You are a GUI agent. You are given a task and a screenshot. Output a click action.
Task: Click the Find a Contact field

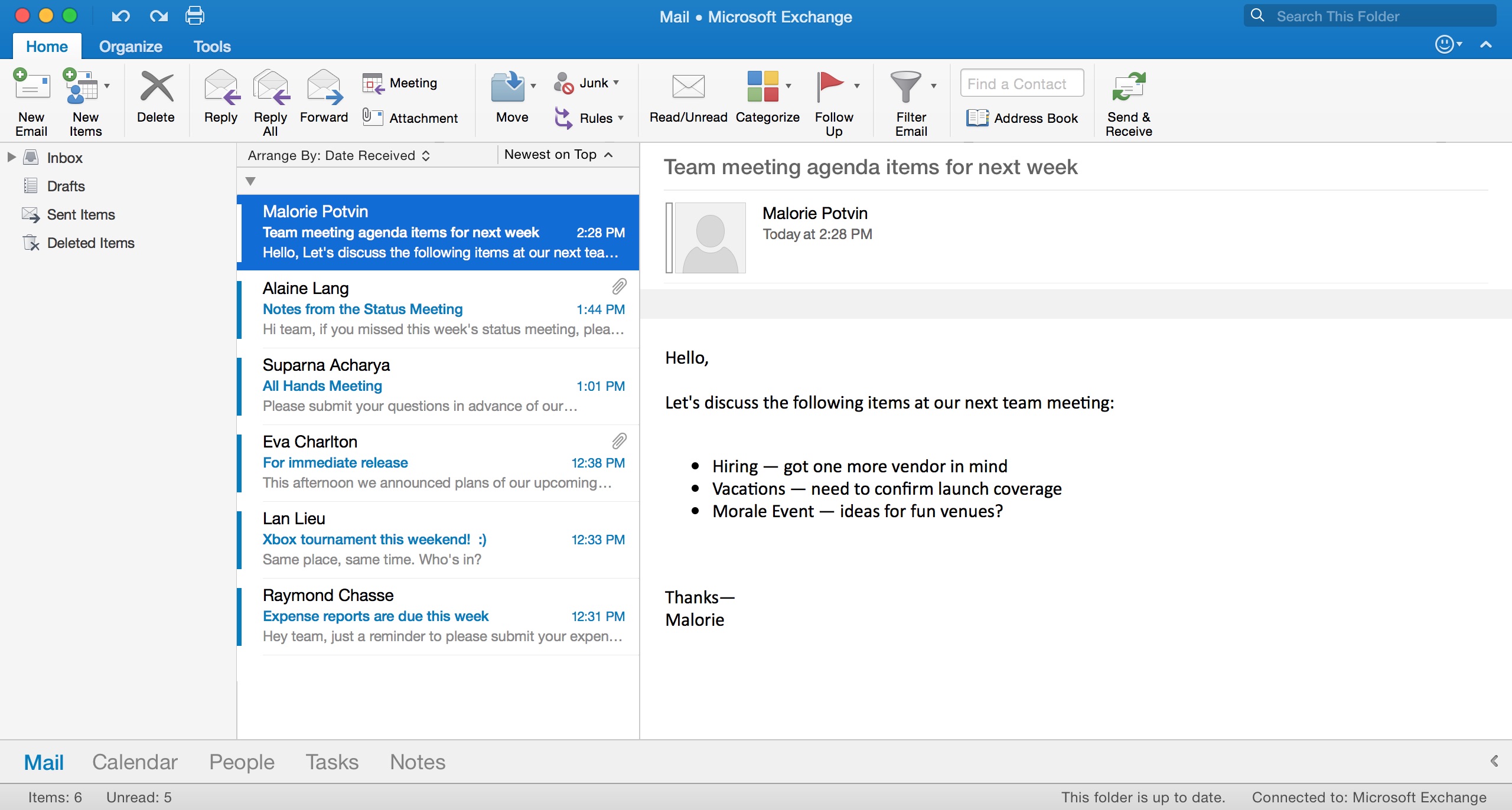[1020, 84]
